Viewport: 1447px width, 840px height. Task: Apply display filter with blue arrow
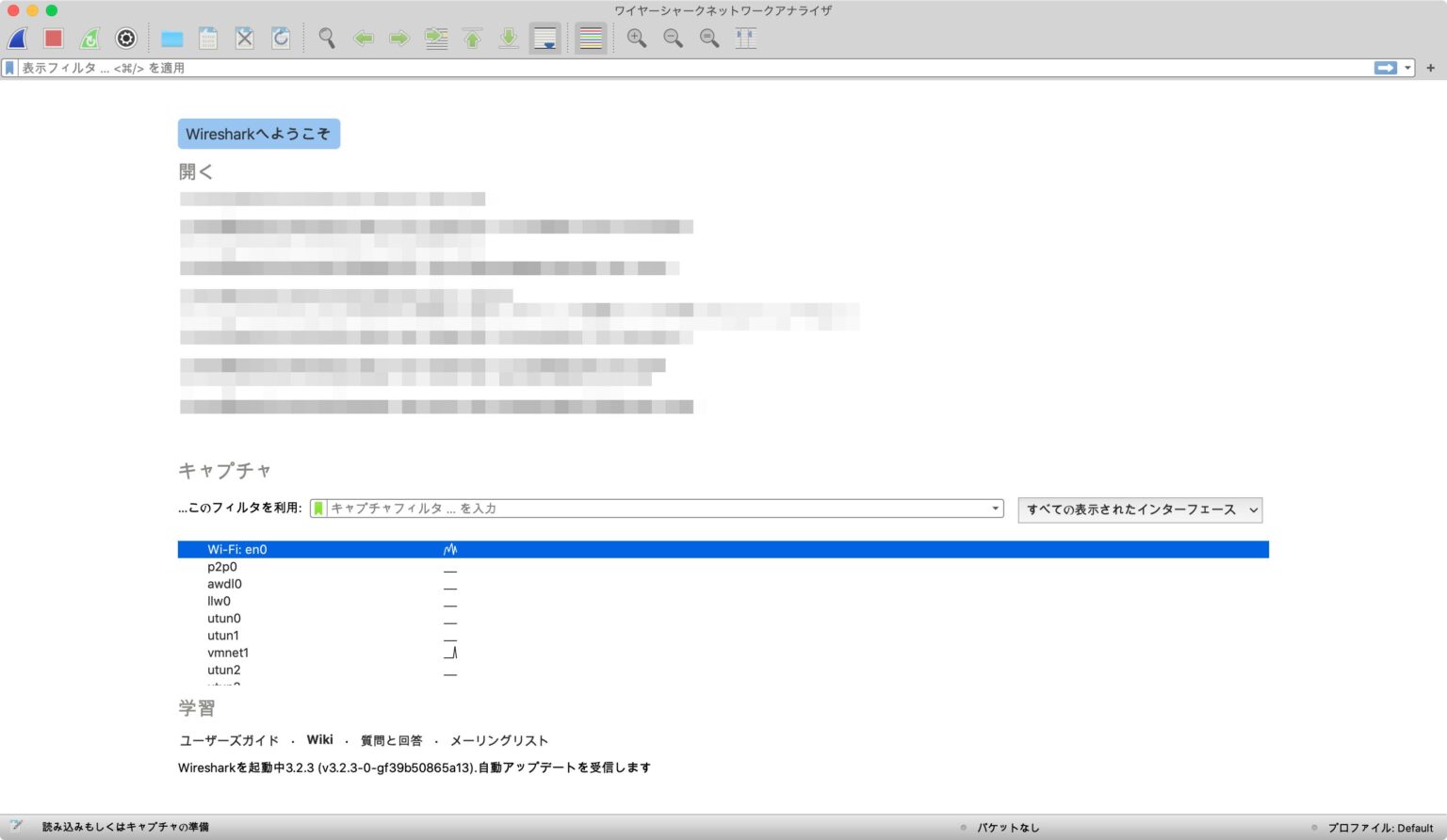pyautogui.click(x=1386, y=68)
